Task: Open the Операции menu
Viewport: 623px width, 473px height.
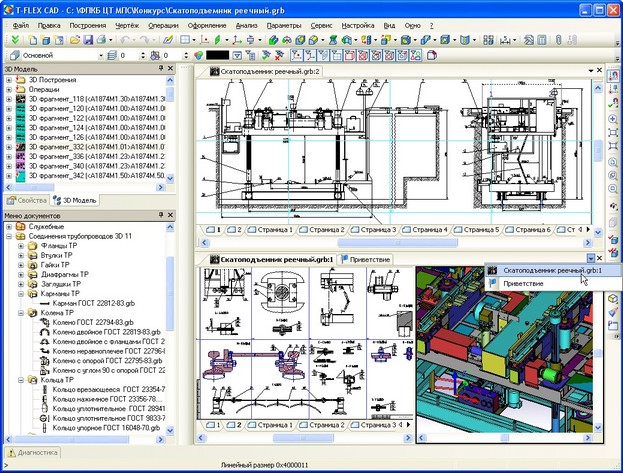Action: (x=163, y=25)
